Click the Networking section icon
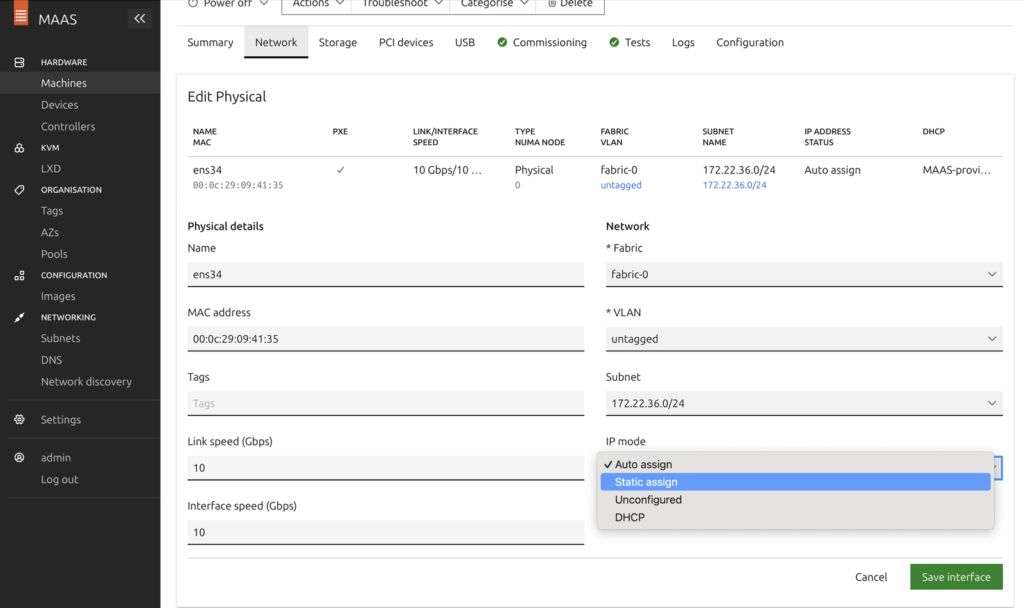Screen dimensions: 1024x608 point(20,317)
